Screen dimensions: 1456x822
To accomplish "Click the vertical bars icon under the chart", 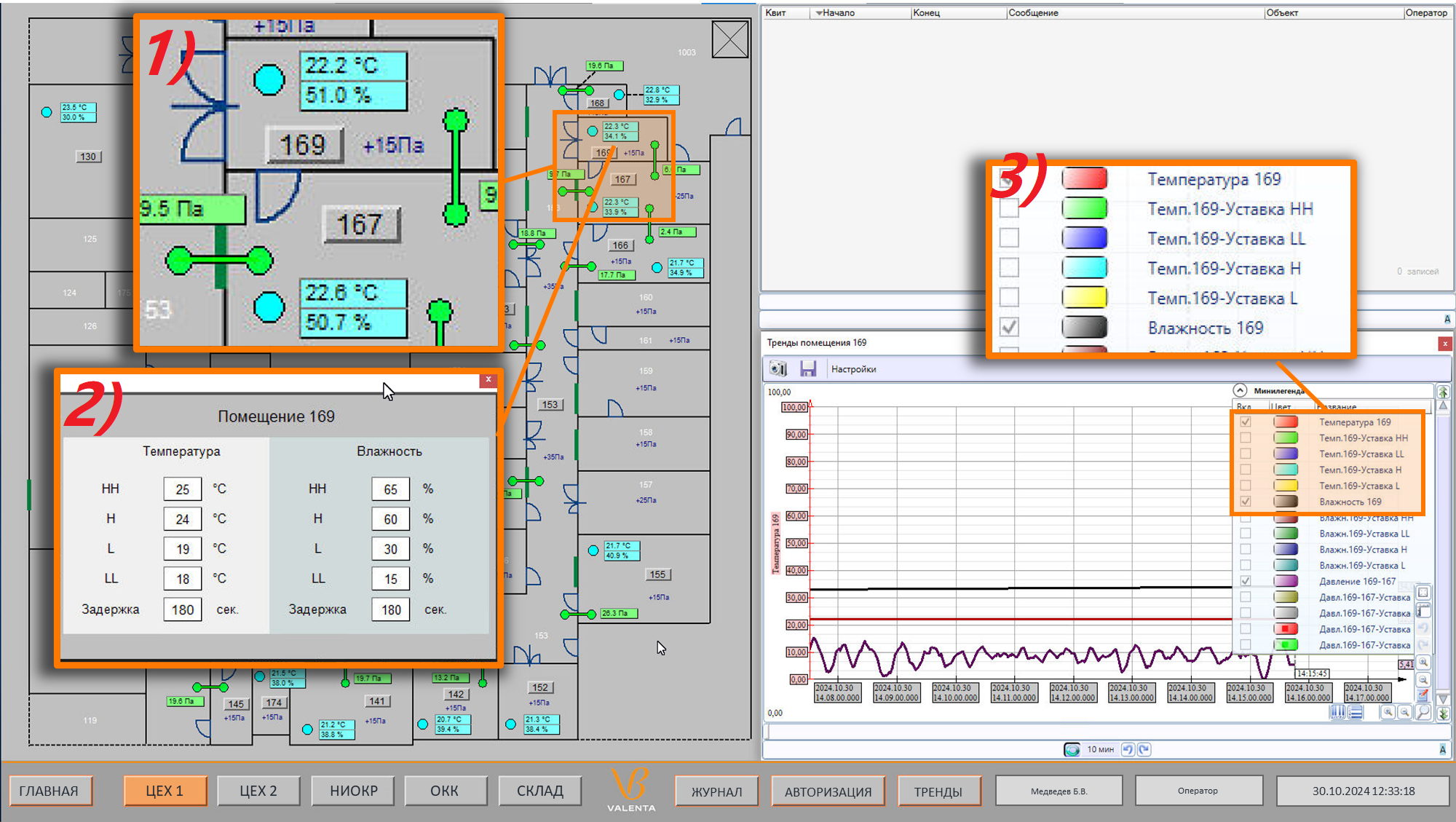I will coord(1337,713).
